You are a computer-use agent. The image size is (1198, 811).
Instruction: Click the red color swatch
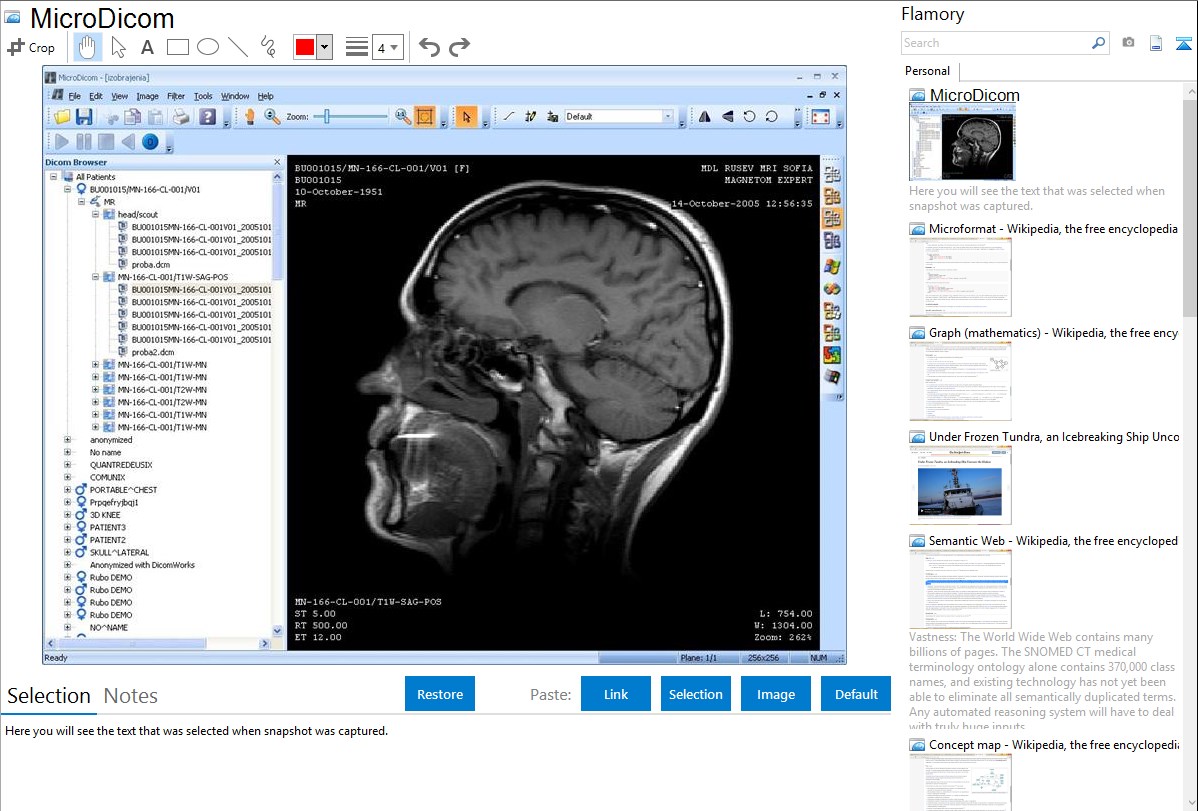click(x=305, y=47)
